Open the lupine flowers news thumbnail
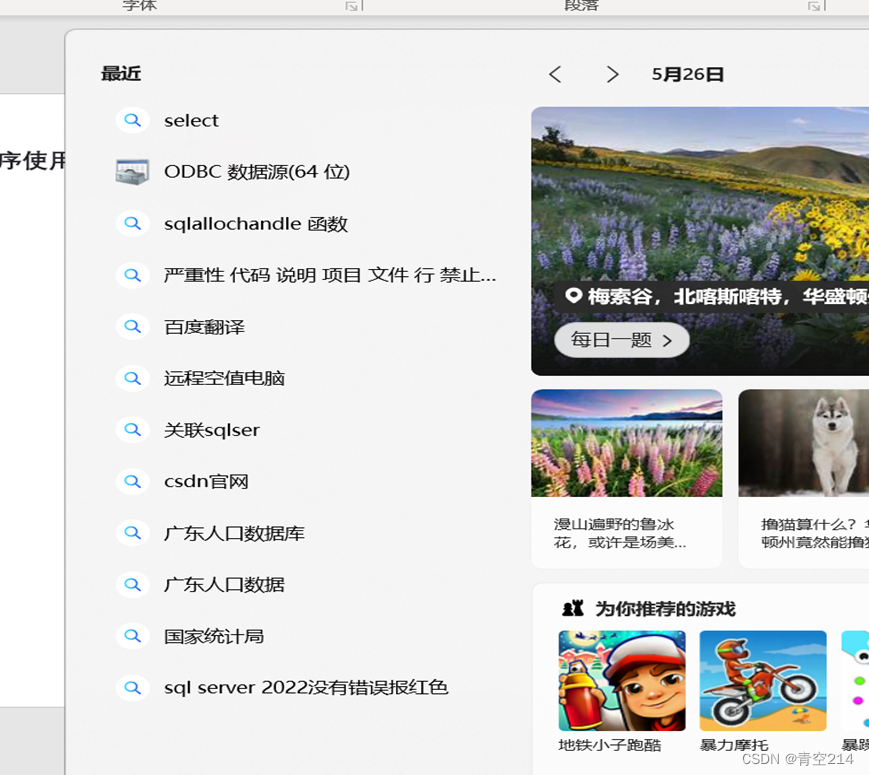The image size is (869, 775). (627, 443)
